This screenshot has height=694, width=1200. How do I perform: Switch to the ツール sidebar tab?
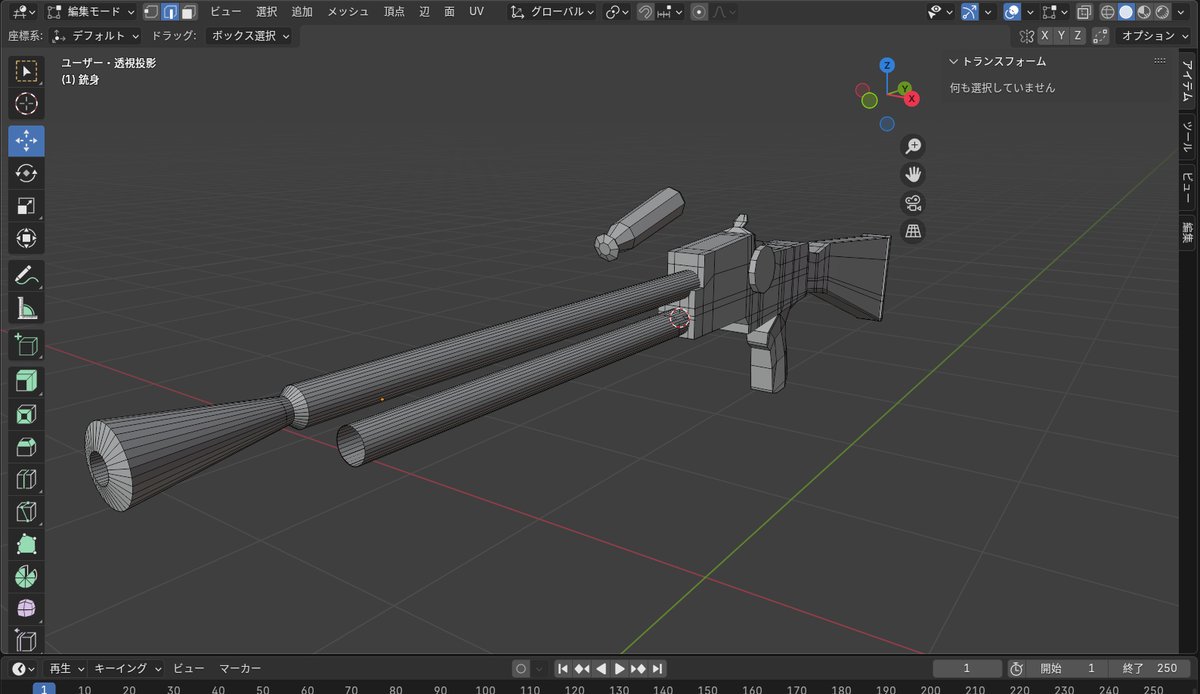1187,137
